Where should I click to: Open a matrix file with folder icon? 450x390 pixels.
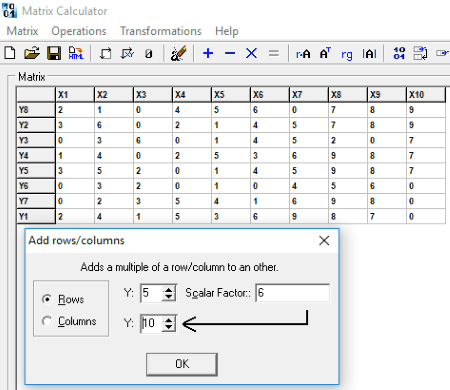pyautogui.click(x=32, y=53)
